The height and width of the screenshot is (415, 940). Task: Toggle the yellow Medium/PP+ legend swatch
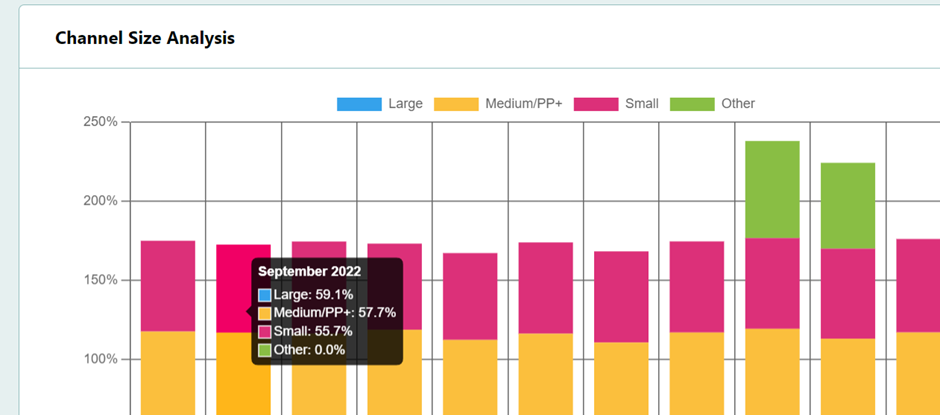tap(457, 104)
